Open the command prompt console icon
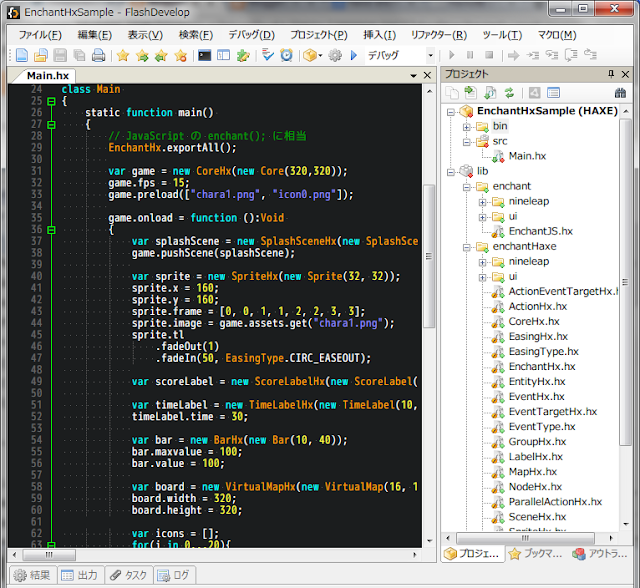 coord(204,55)
